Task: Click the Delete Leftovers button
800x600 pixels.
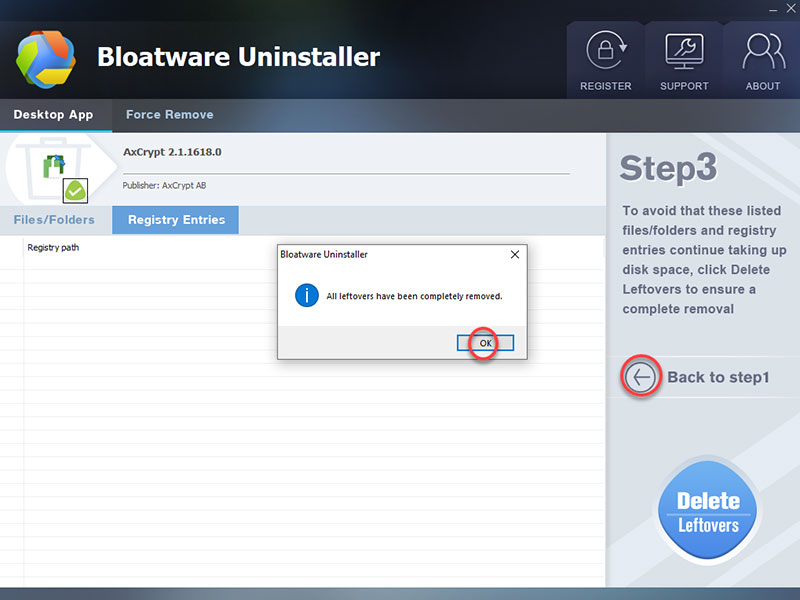Action: (708, 510)
